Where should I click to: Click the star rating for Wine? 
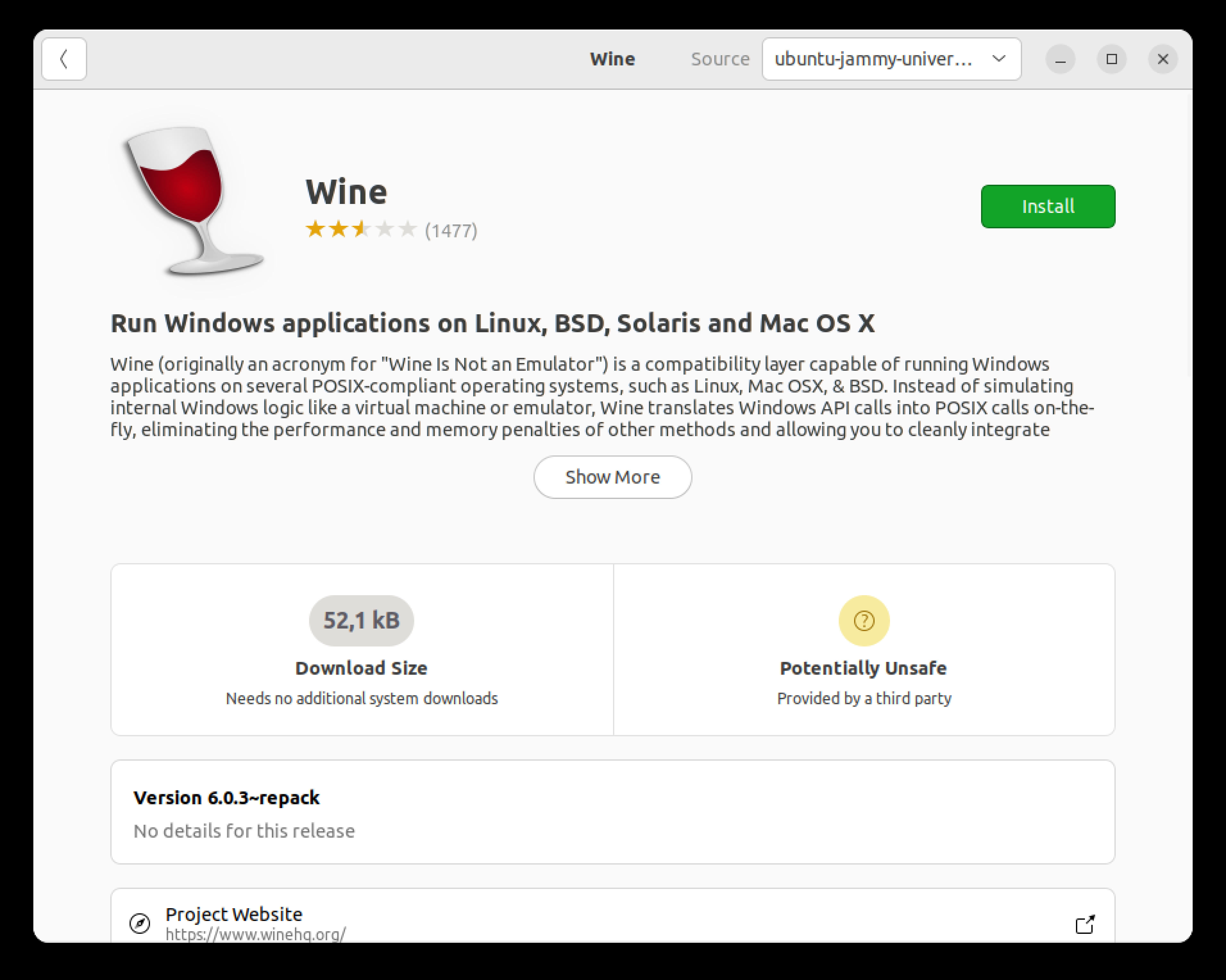[x=361, y=230]
